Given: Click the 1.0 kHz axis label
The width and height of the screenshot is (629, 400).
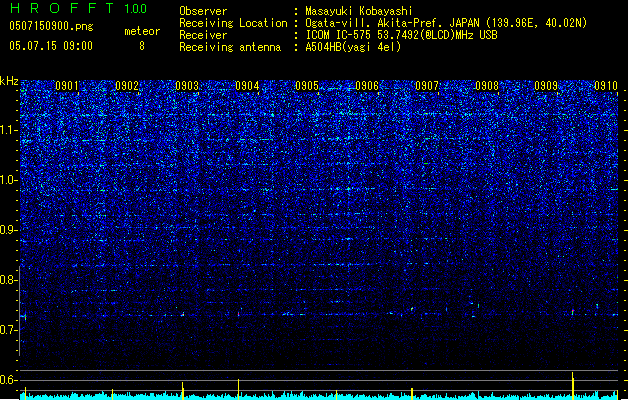Looking at the screenshot, I should pos(9,180).
